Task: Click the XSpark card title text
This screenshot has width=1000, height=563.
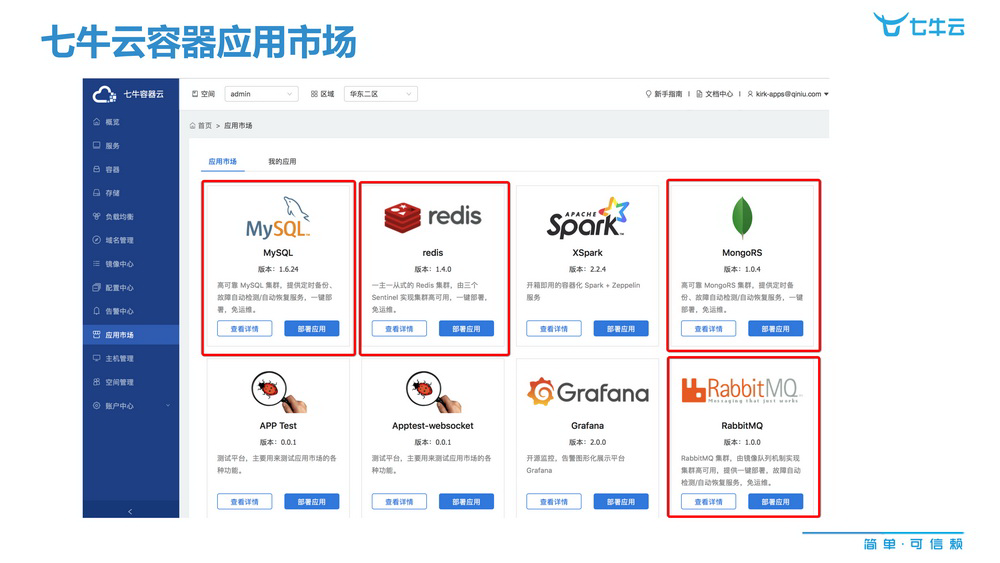Action: click(x=587, y=252)
